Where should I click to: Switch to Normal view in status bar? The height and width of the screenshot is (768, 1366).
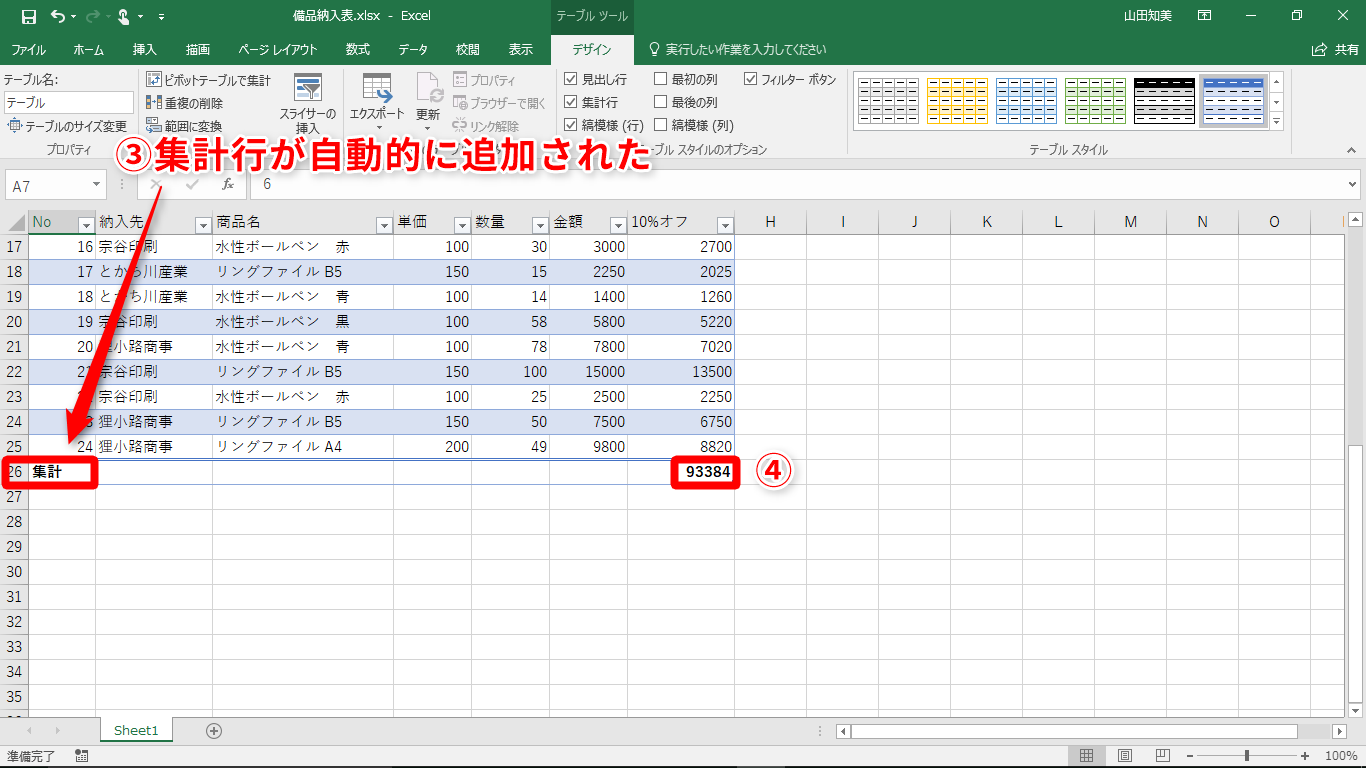tap(1087, 756)
